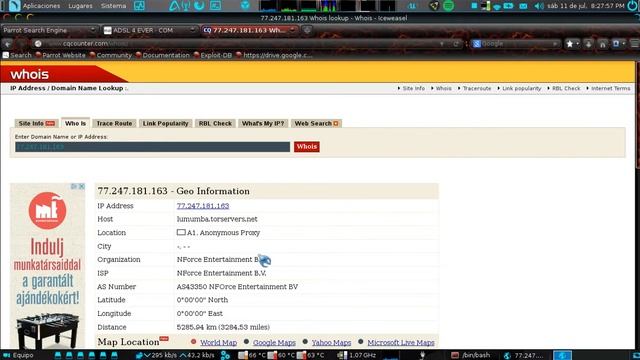Click the mail envelope tray icon
The width and height of the screenshot is (640, 360).
523,6
